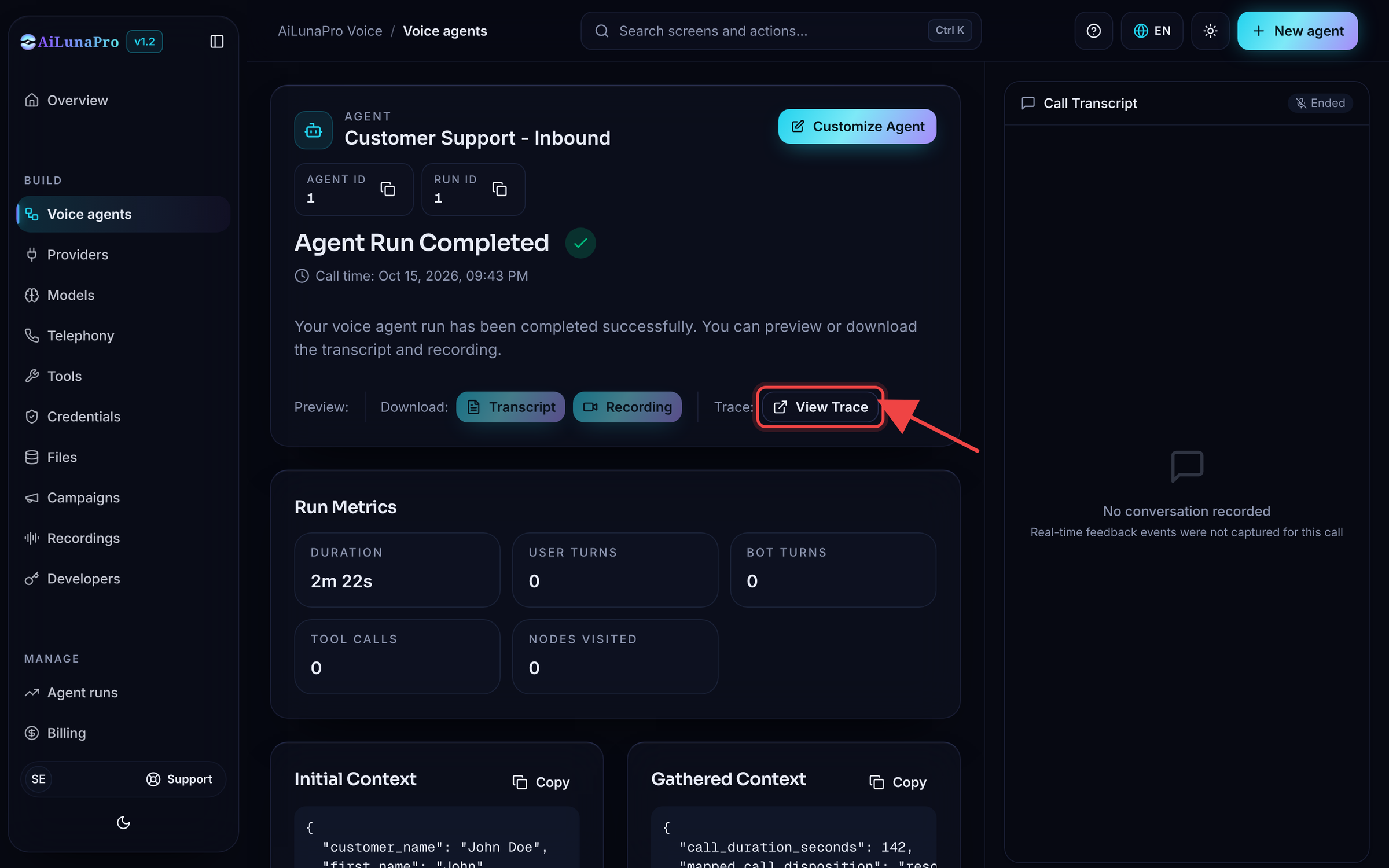The image size is (1389, 868).
Task: Download the Recording
Action: [x=627, y=407]
